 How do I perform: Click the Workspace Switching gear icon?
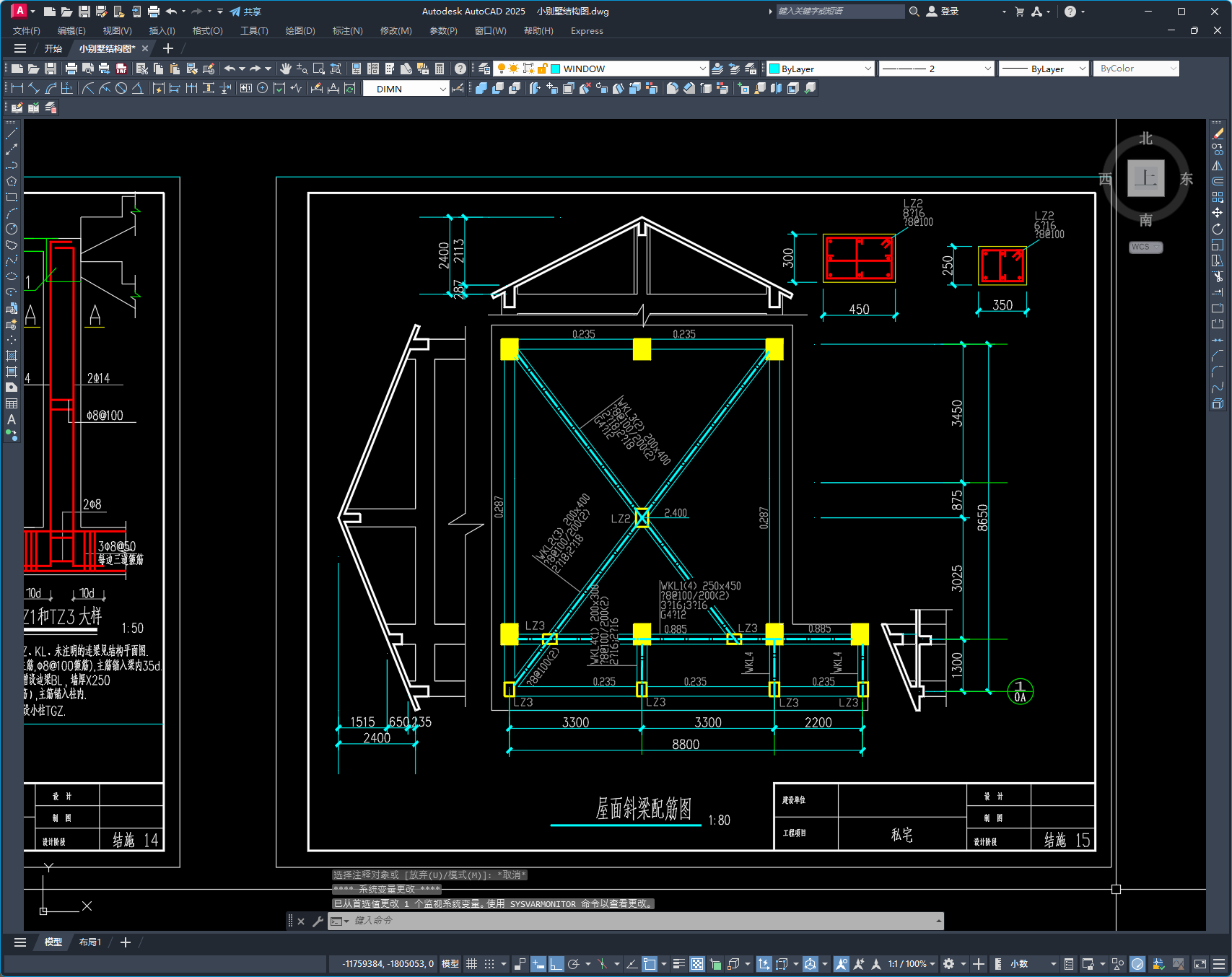point(948,964)
